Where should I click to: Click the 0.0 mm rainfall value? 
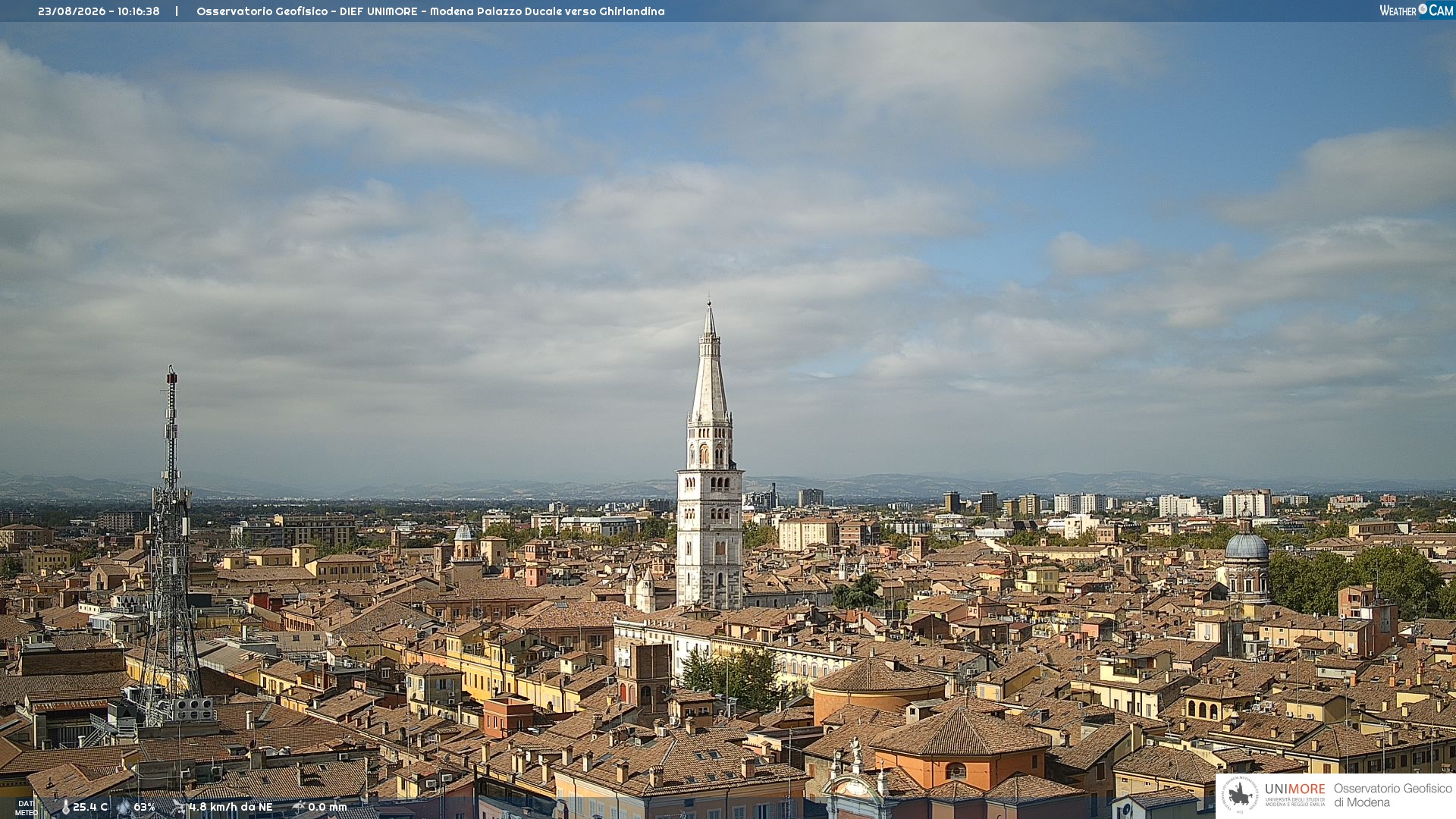click(328, 807)
